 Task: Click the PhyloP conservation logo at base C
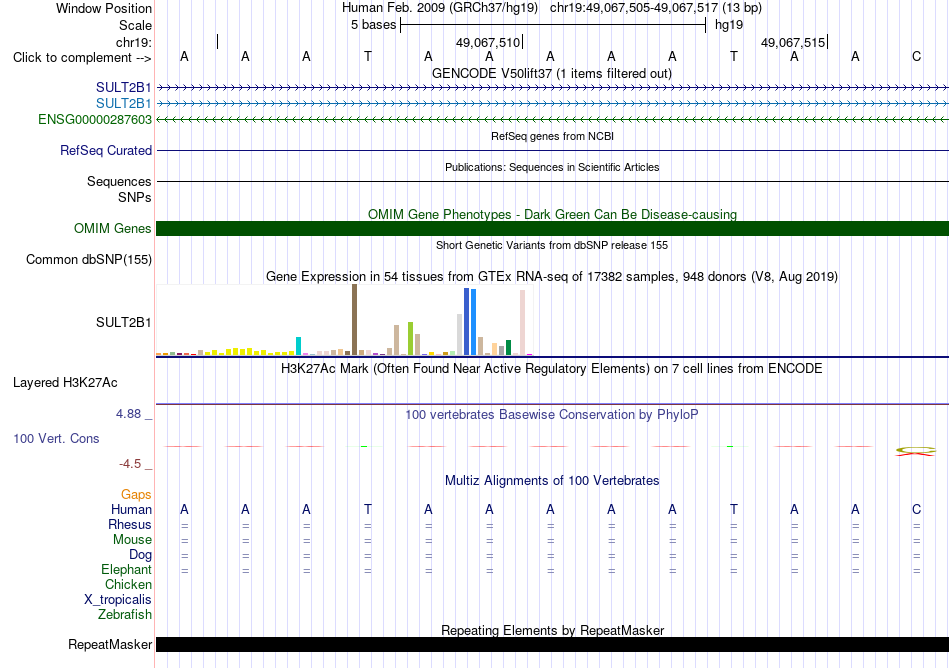tap(915, 451)
